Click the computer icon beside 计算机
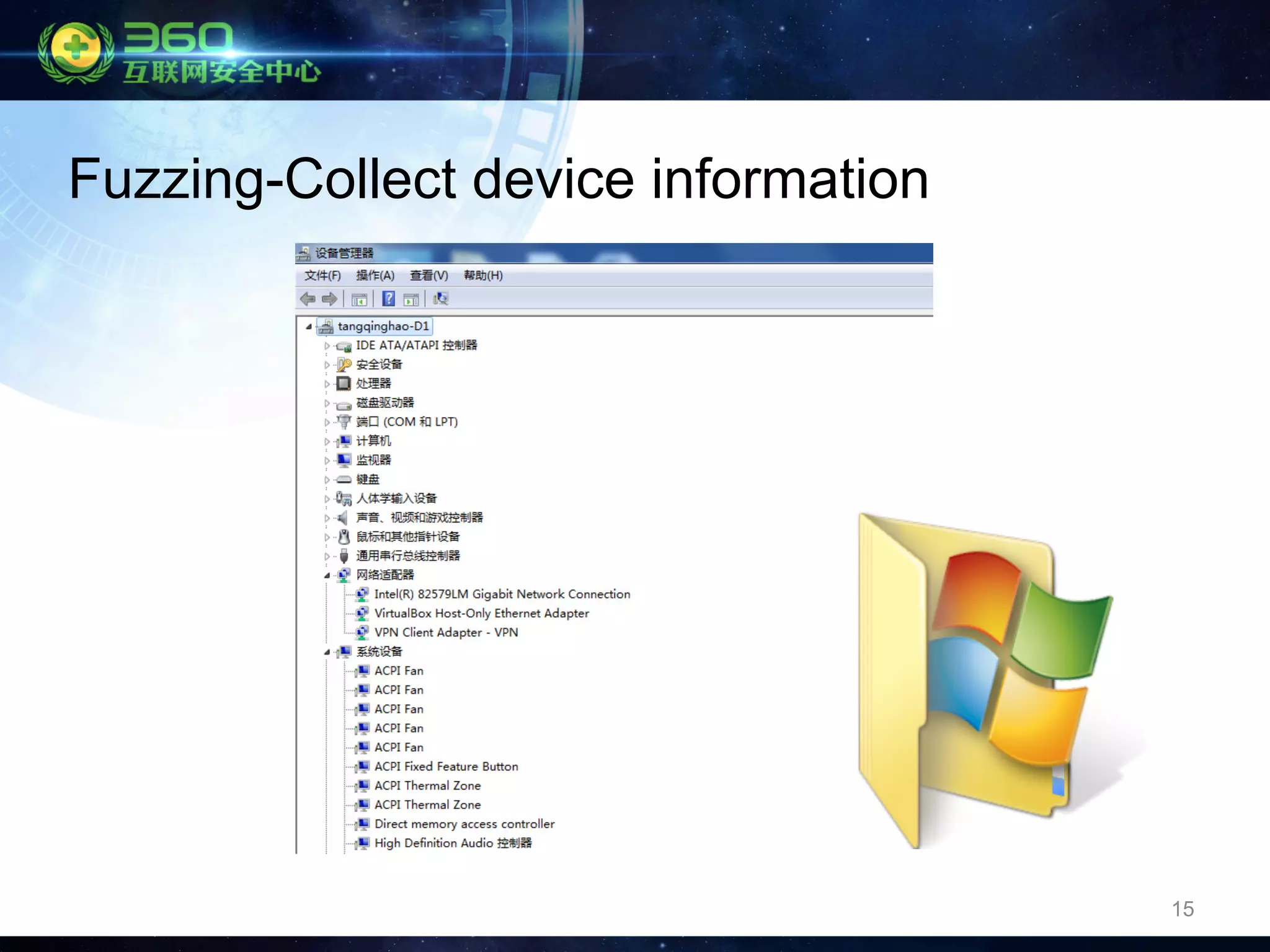This screenshot has width=1270, height=952. (x=344, y=441)
